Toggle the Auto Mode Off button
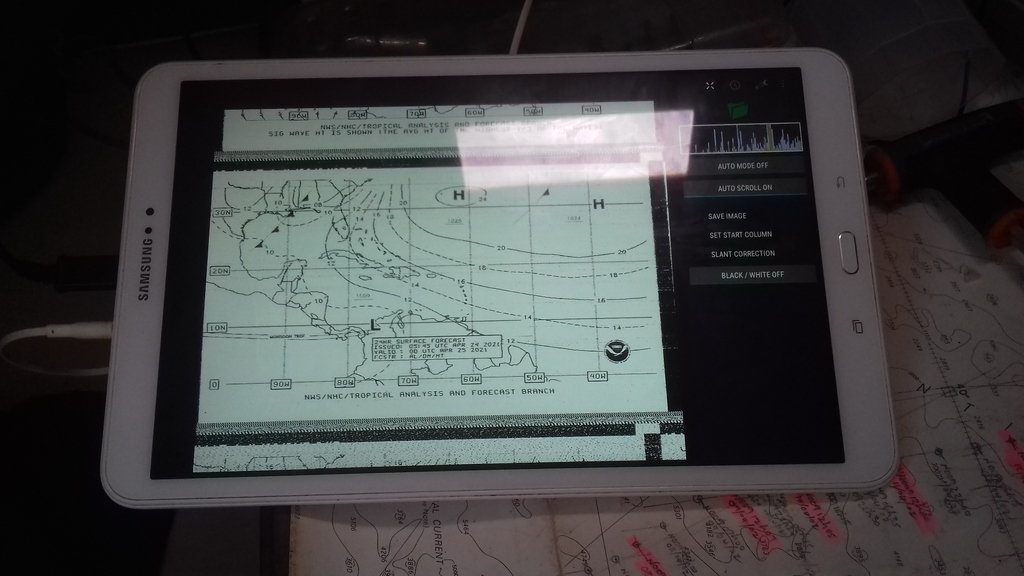The height and width of the screenshot is (576, 1024). click(743, 166)
